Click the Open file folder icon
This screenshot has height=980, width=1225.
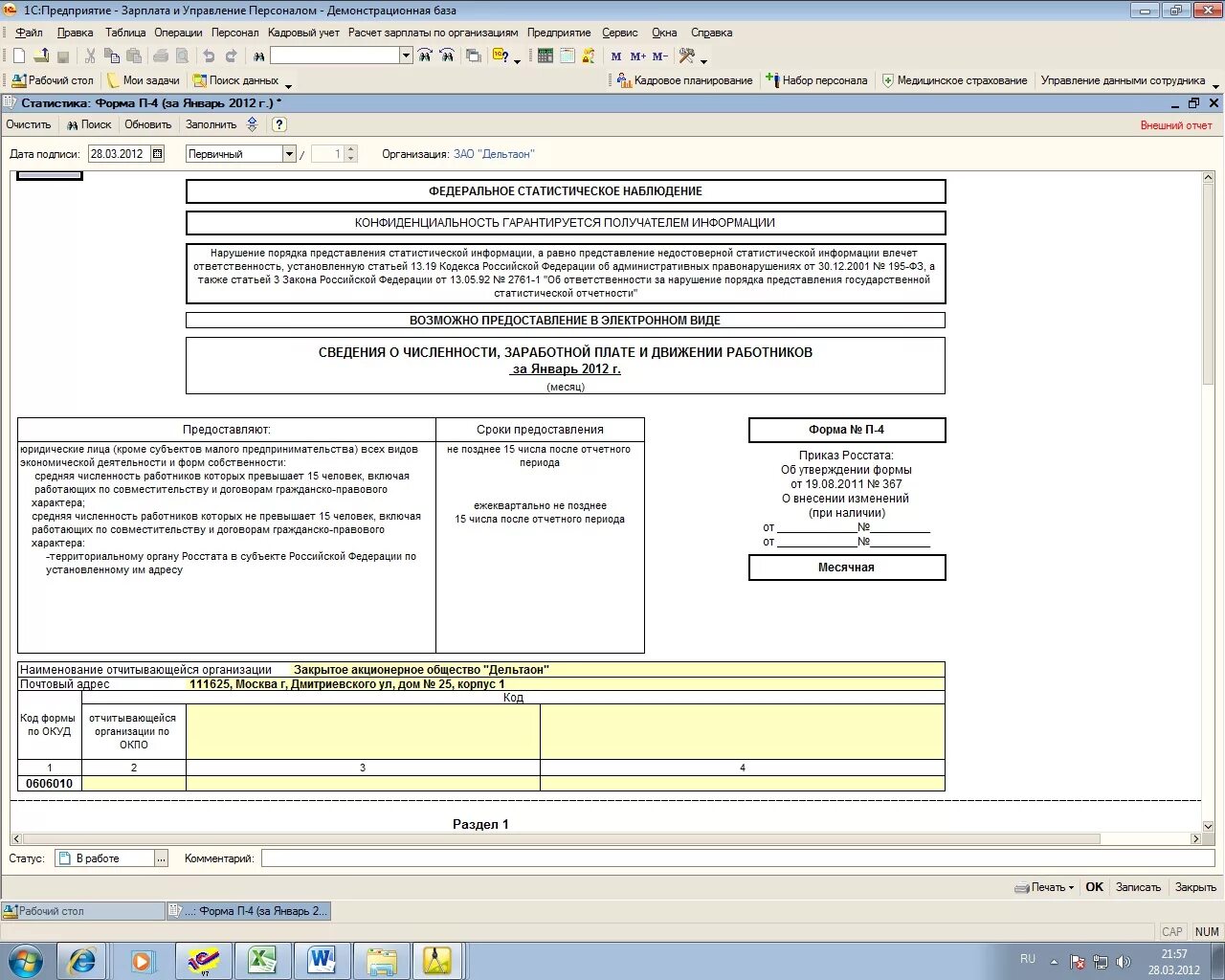[41, 56]
